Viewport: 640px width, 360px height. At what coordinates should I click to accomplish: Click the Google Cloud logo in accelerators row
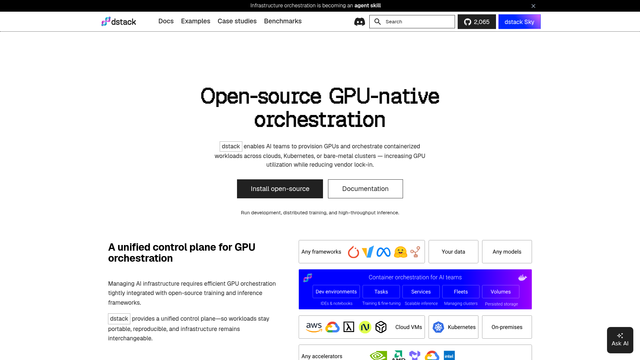pos(431,356)
